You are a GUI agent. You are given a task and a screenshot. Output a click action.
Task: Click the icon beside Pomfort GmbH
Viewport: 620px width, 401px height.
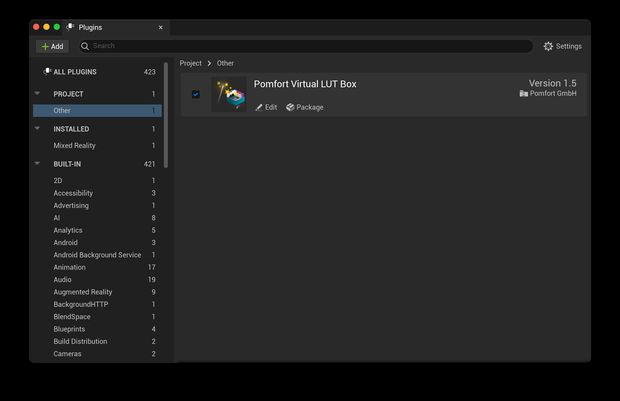pos(524,93)
